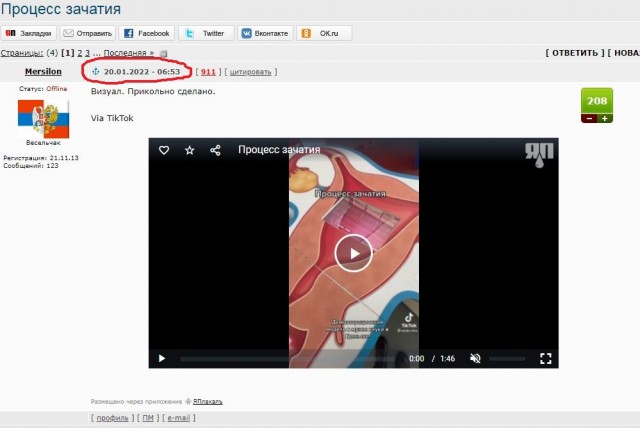
Task: Click the ОТВЕТИТЬ reply button
Action: (575, 53)
